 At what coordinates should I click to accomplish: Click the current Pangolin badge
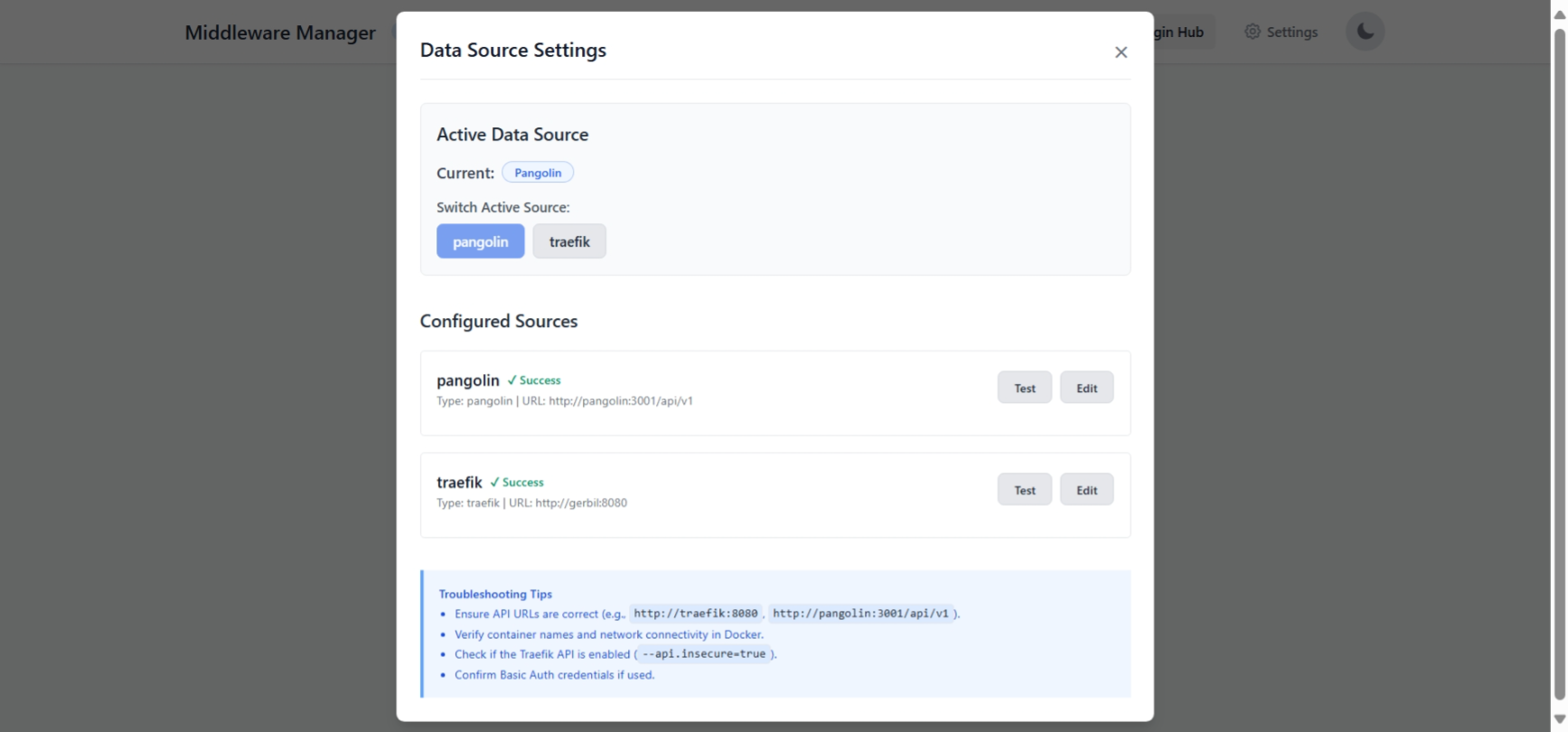pos(538,173)
